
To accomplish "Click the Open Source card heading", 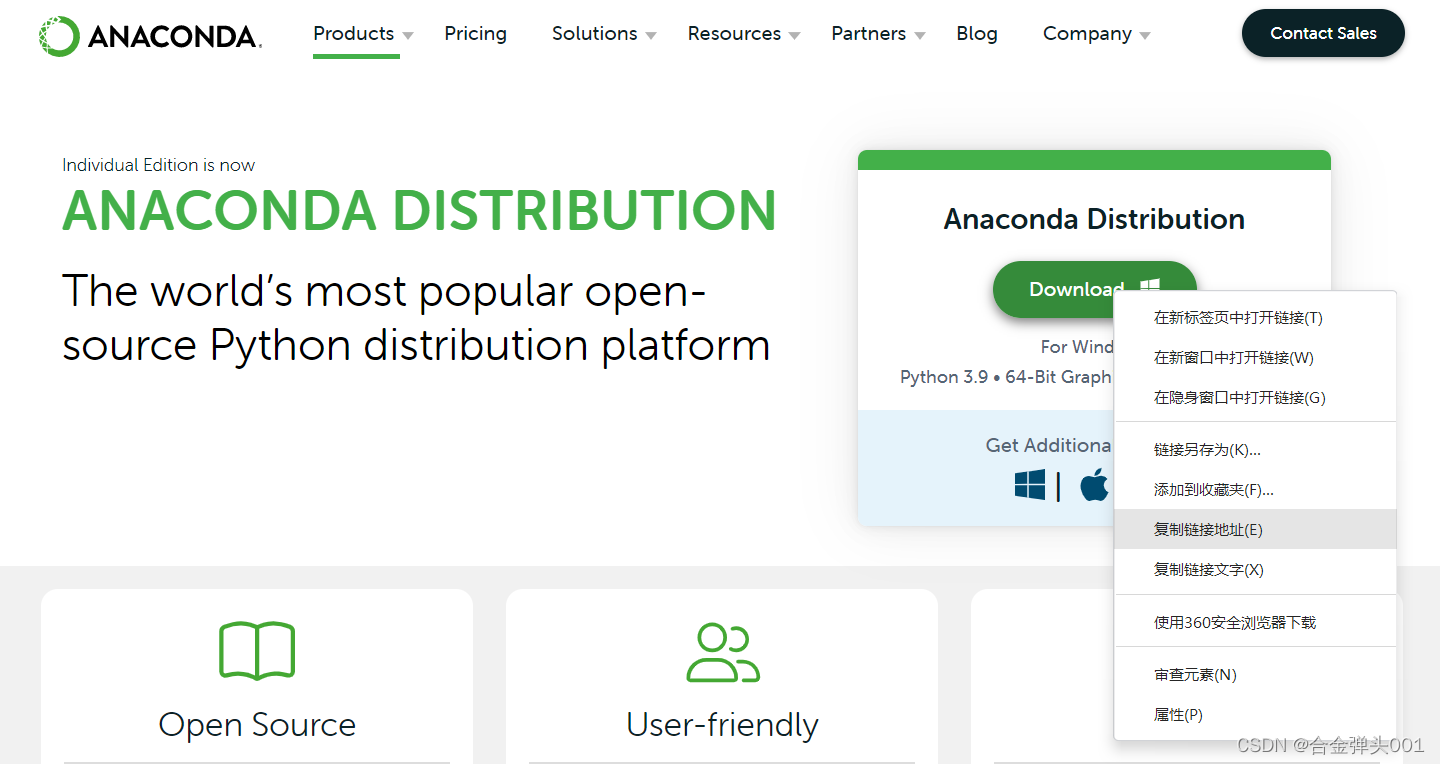I will click(257, 724).
